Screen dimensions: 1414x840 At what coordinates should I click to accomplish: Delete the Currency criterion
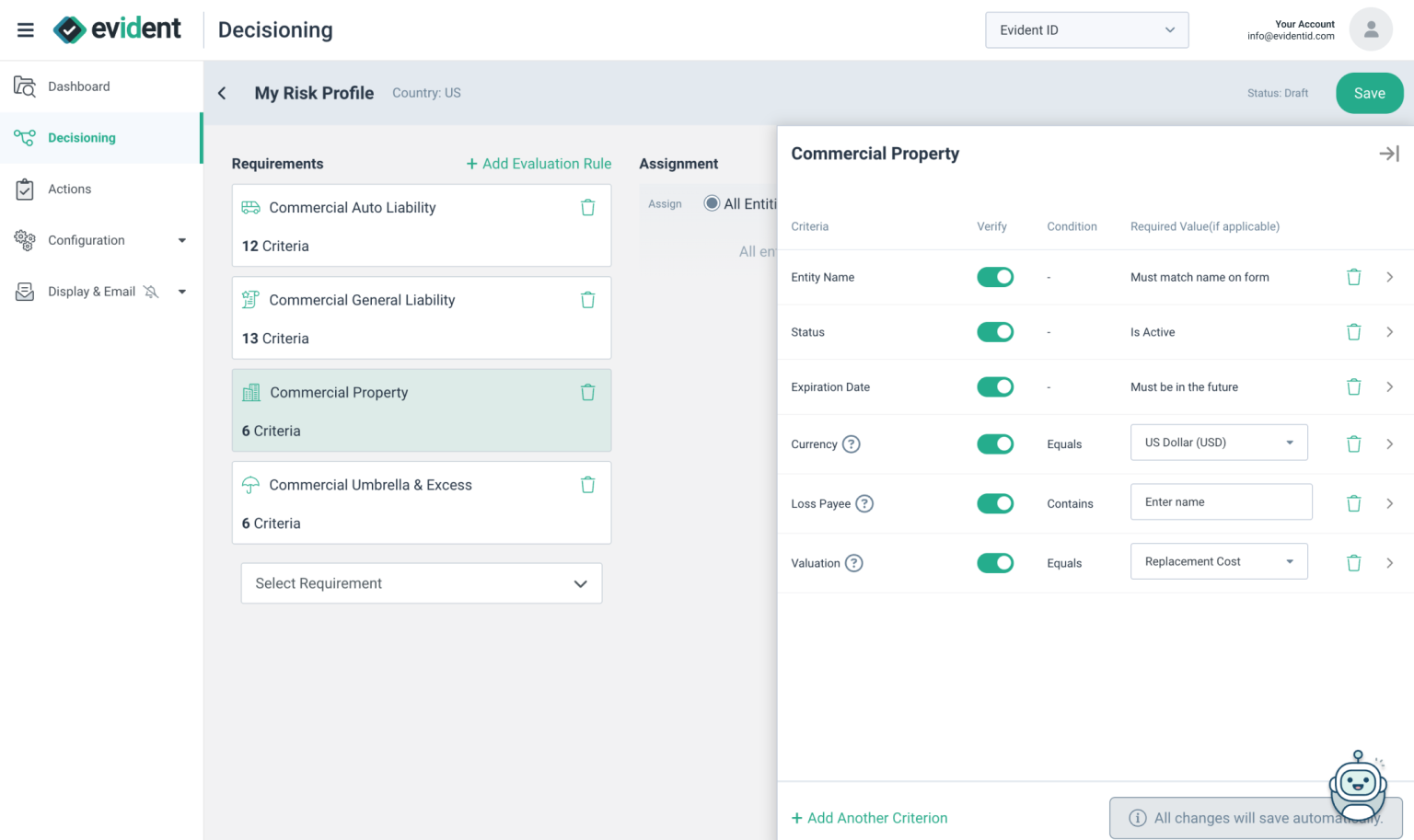pos(1353,443)
